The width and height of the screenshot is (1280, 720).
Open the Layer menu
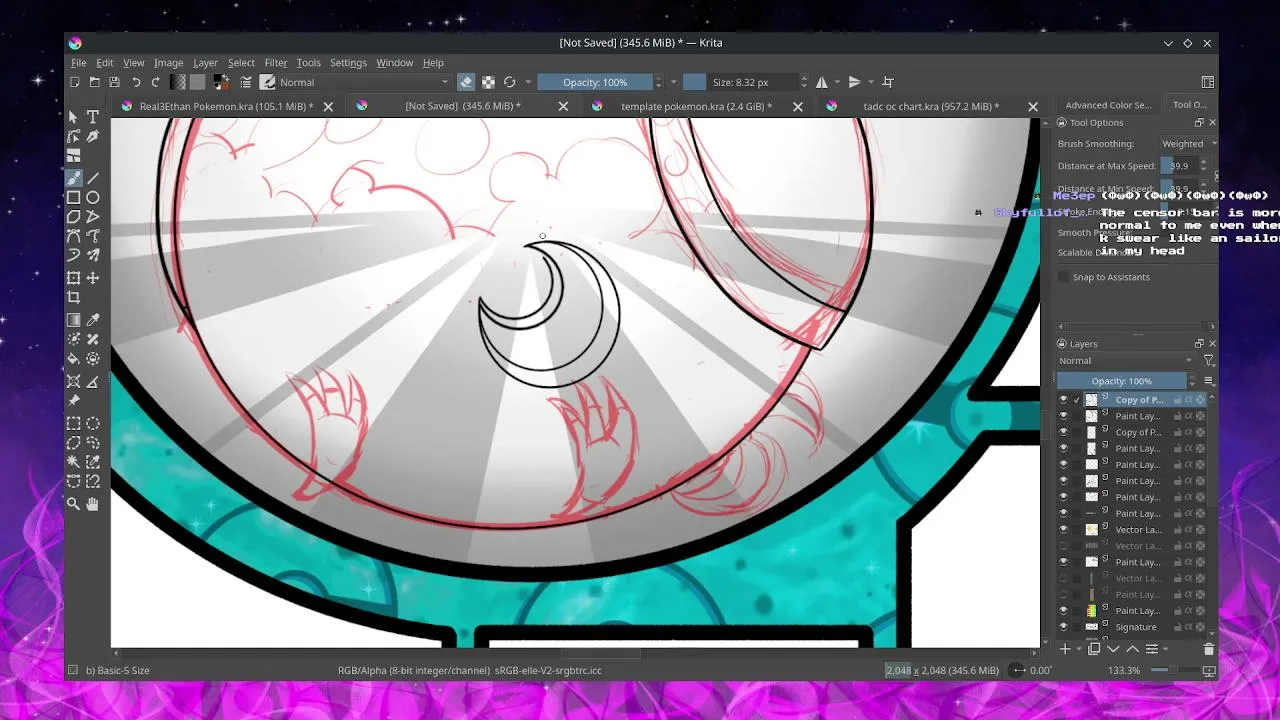(x=205, y=62)
